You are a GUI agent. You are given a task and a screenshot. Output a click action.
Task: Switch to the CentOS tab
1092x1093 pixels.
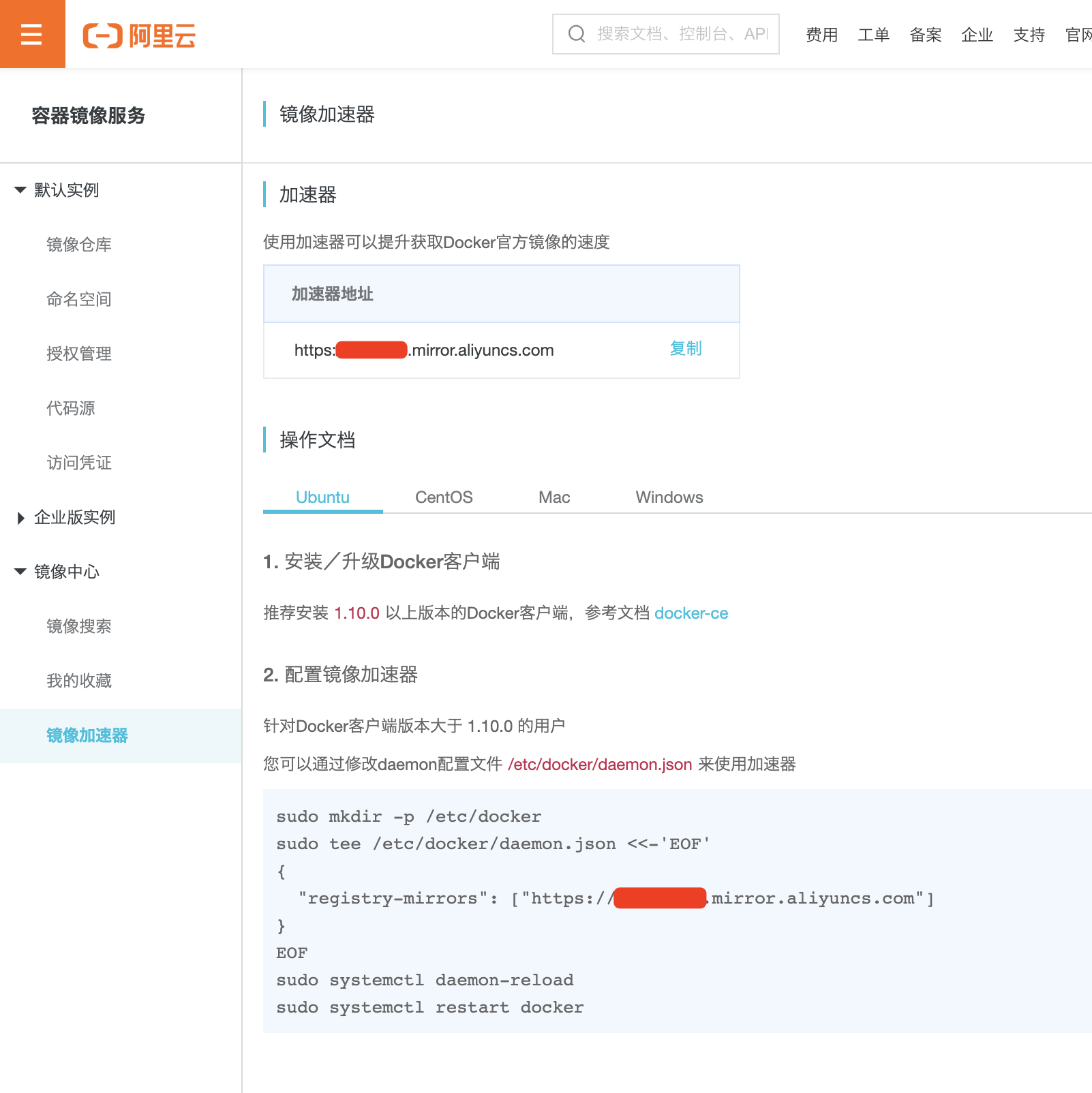pyautogui.click(x=444, y=497)
